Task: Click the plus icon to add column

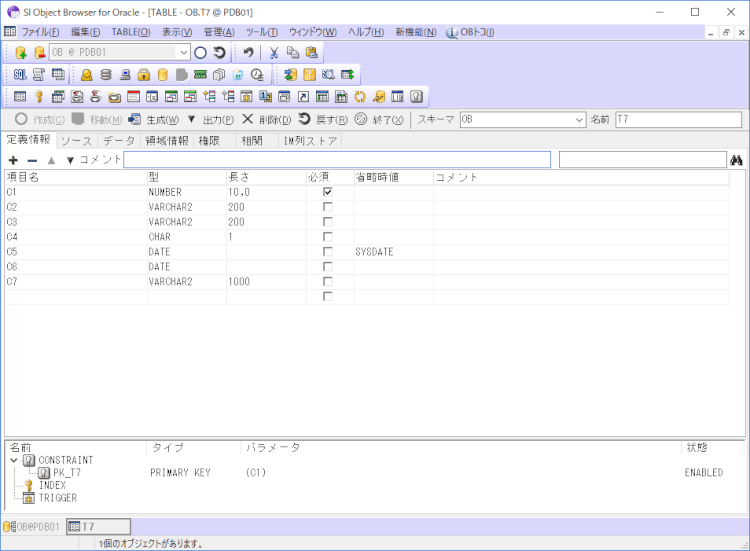Action: (13, 160)
